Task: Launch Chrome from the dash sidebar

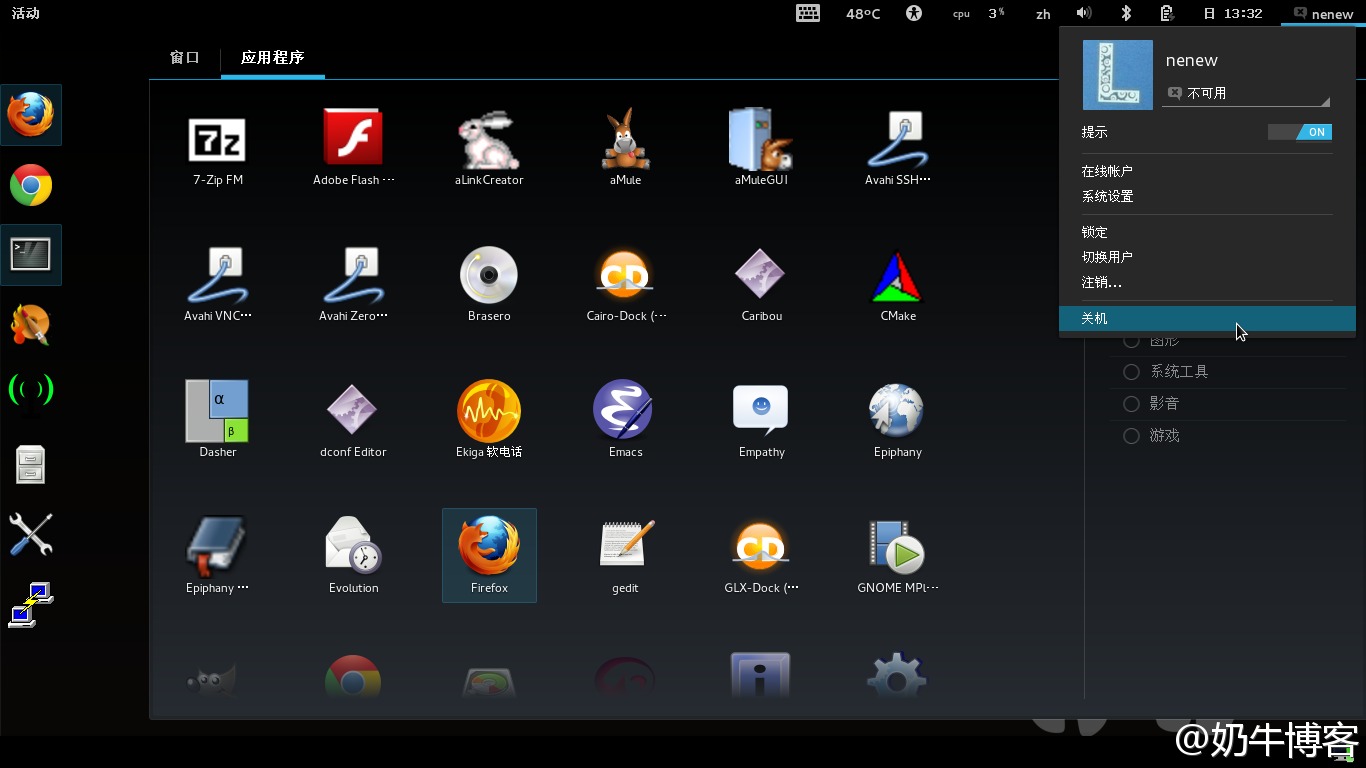Action: 31,185
